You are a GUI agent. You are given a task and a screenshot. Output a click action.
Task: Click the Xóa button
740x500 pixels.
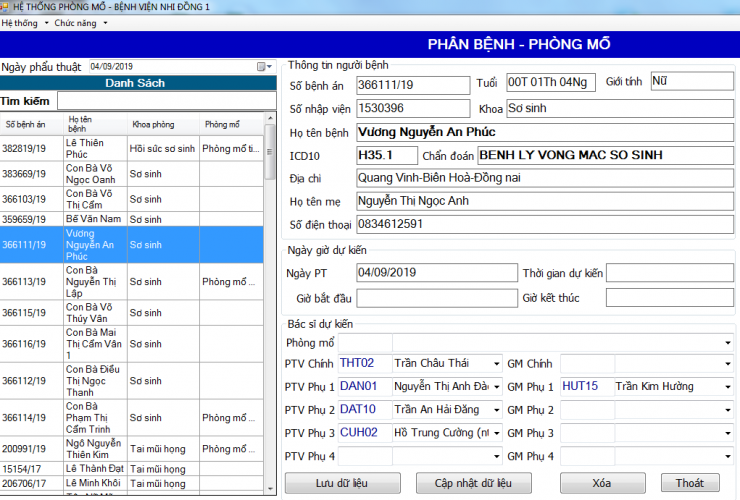601,483
